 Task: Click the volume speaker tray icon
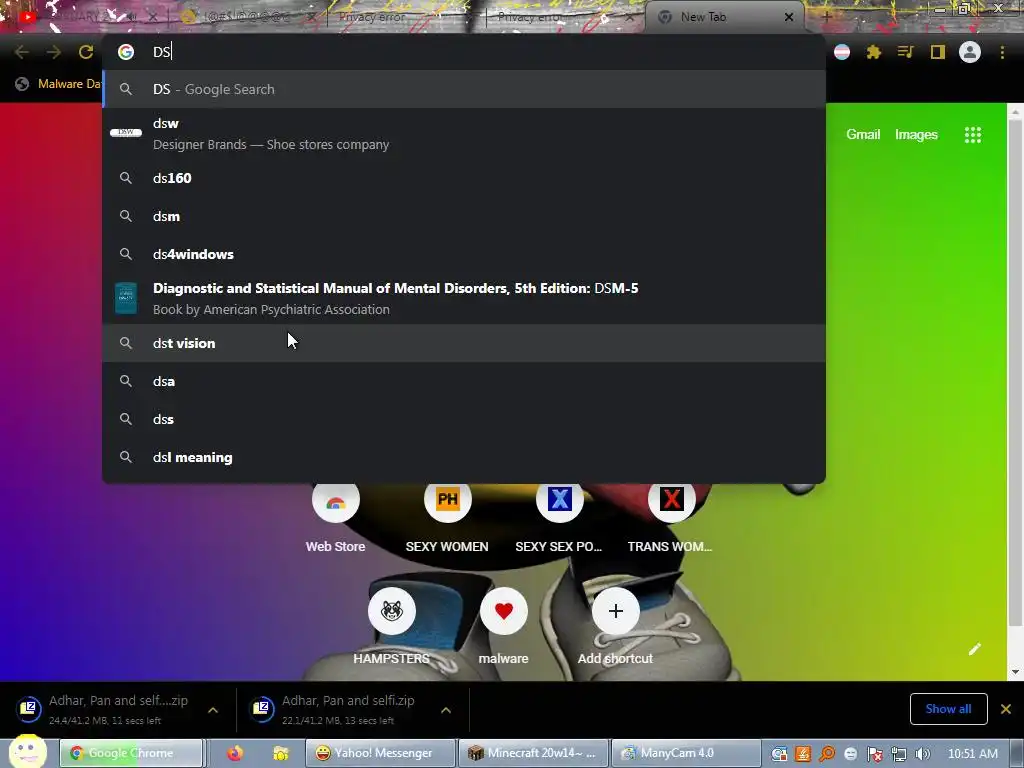pos(923,754)
